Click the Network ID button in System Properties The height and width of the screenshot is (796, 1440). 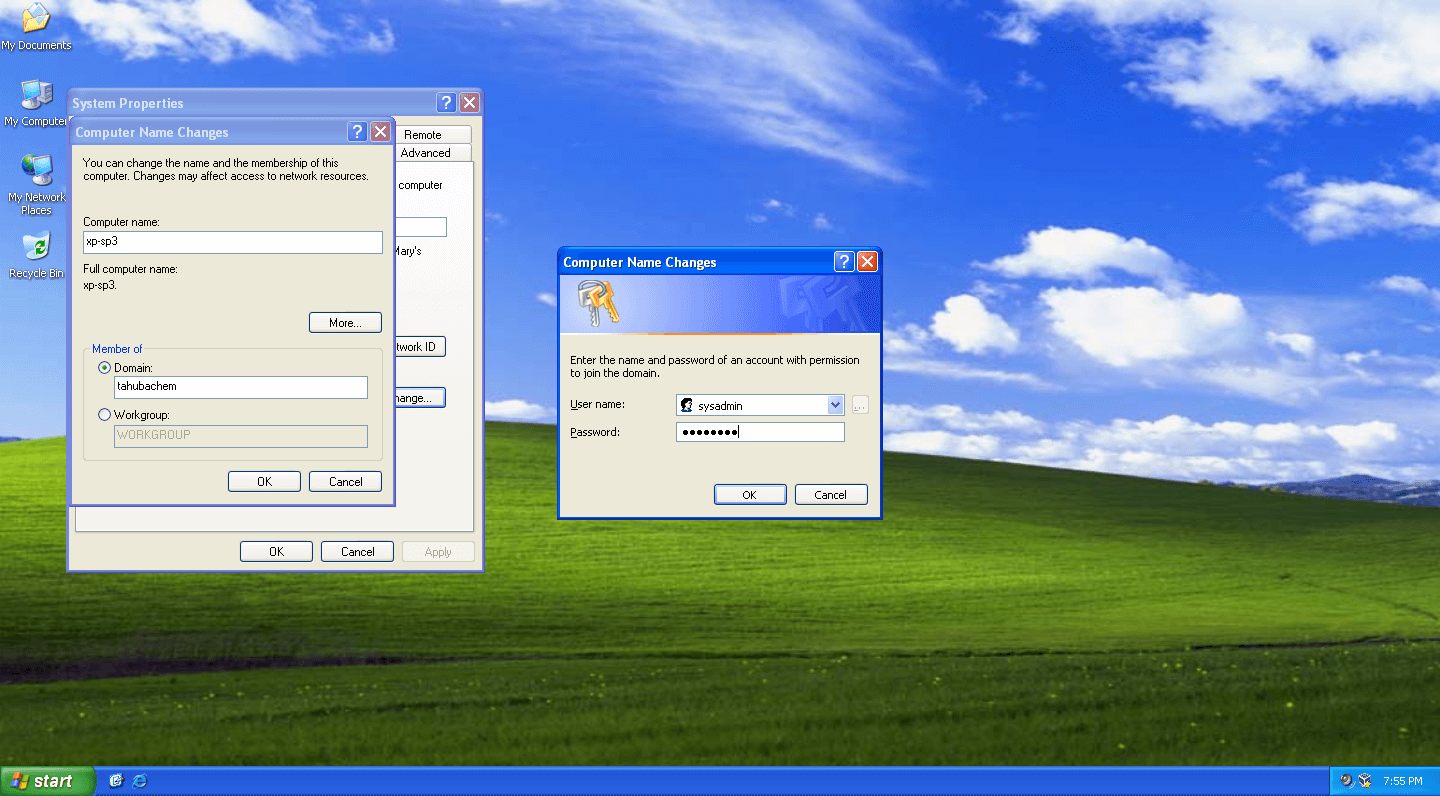[x=420, y=347]
